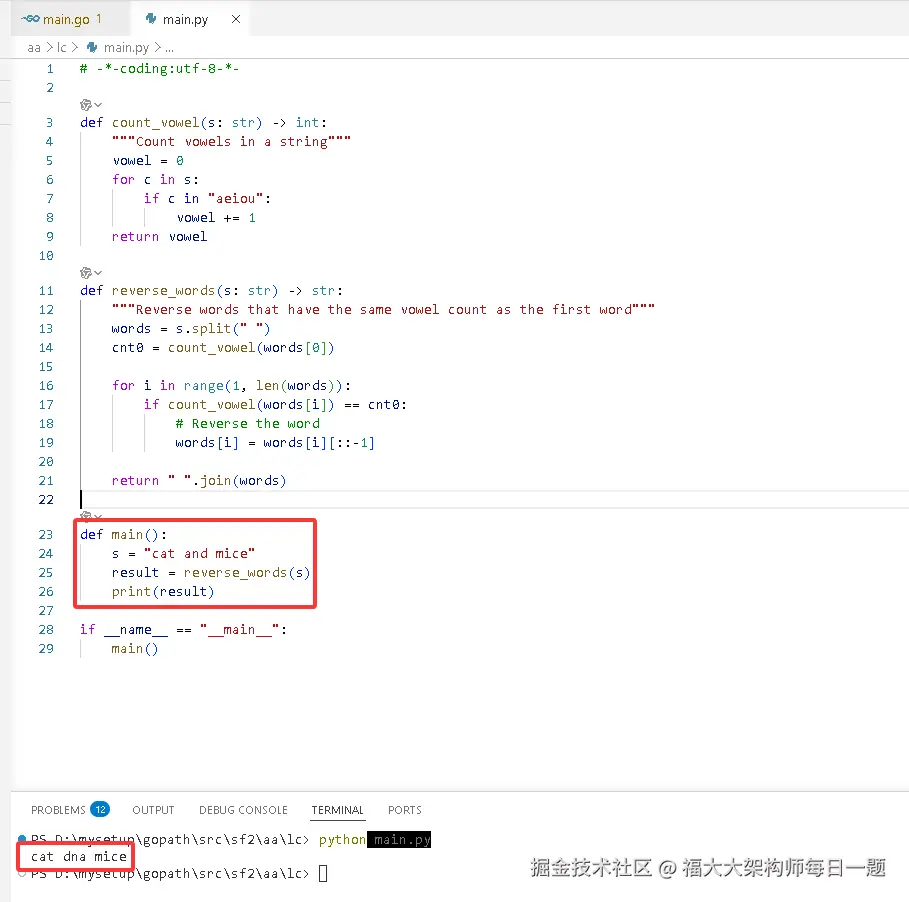Close the main.py tab

point(236,19)
